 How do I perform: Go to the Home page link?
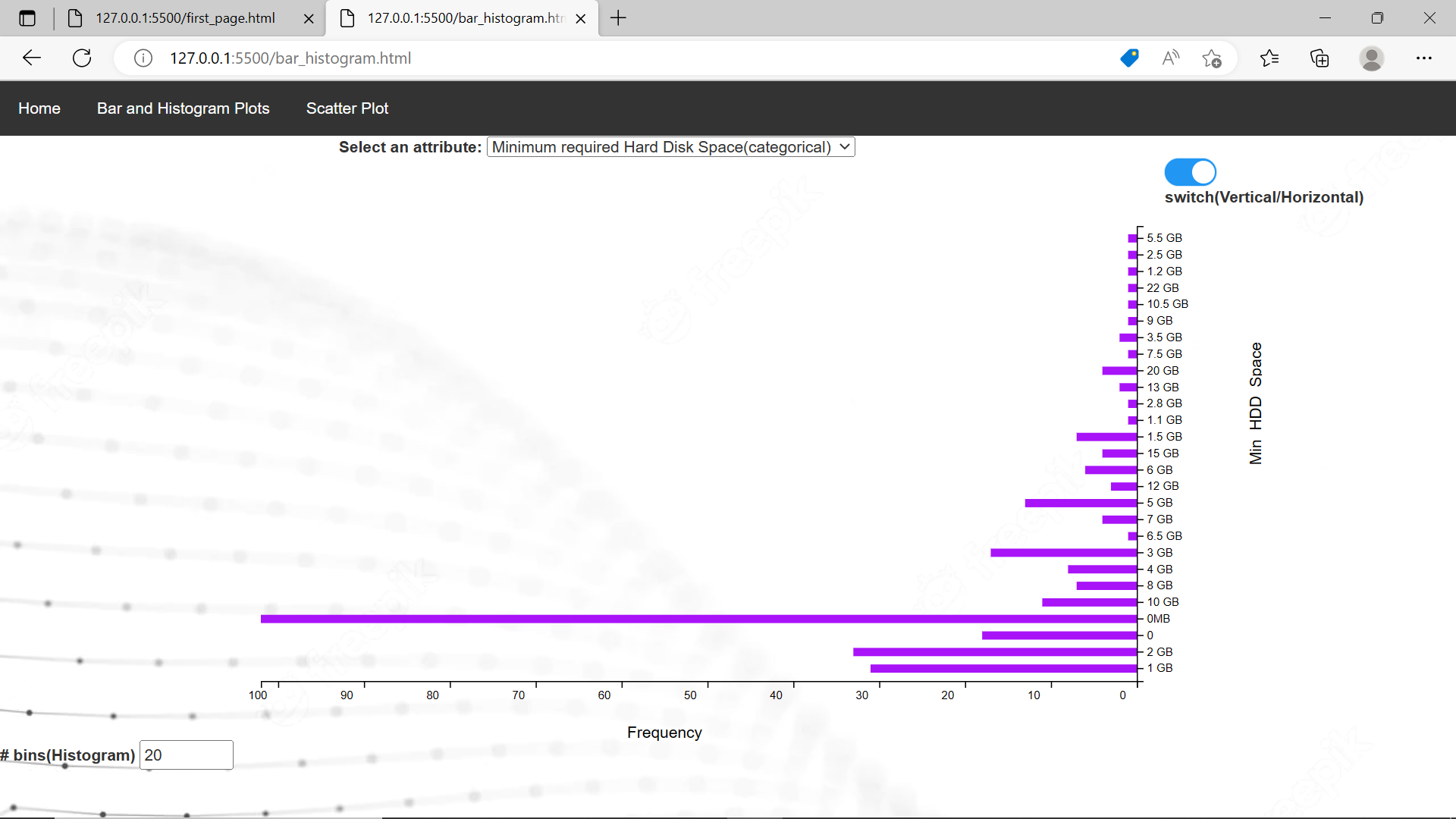click(39, 108)
